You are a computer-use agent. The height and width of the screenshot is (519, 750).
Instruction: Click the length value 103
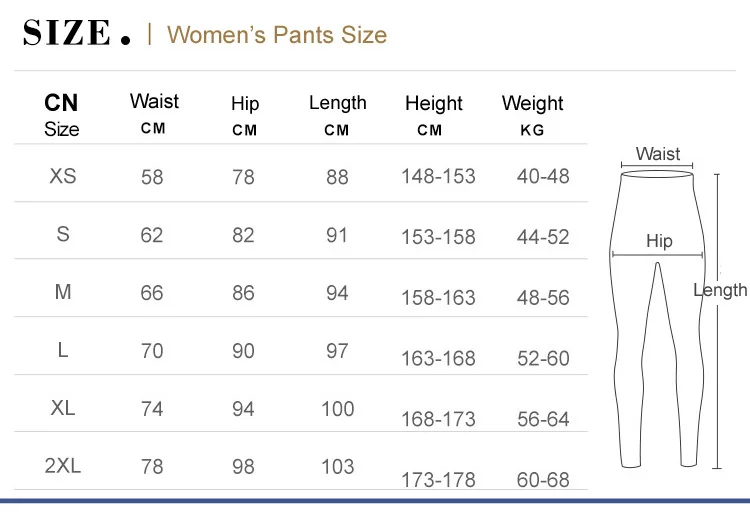pyautogui.click(x=338, y=466)
